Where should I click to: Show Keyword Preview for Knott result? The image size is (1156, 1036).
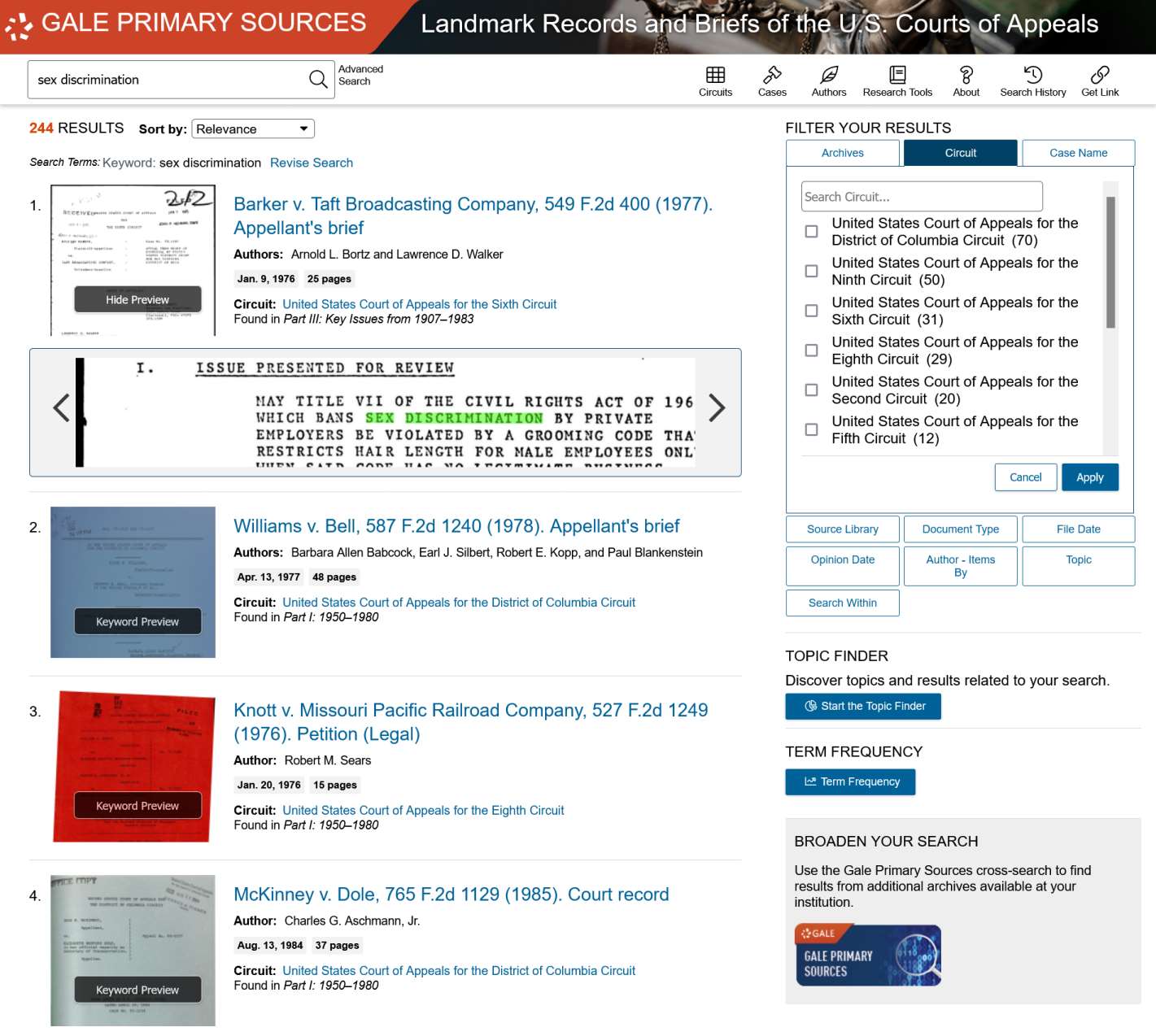coord(137,806)
